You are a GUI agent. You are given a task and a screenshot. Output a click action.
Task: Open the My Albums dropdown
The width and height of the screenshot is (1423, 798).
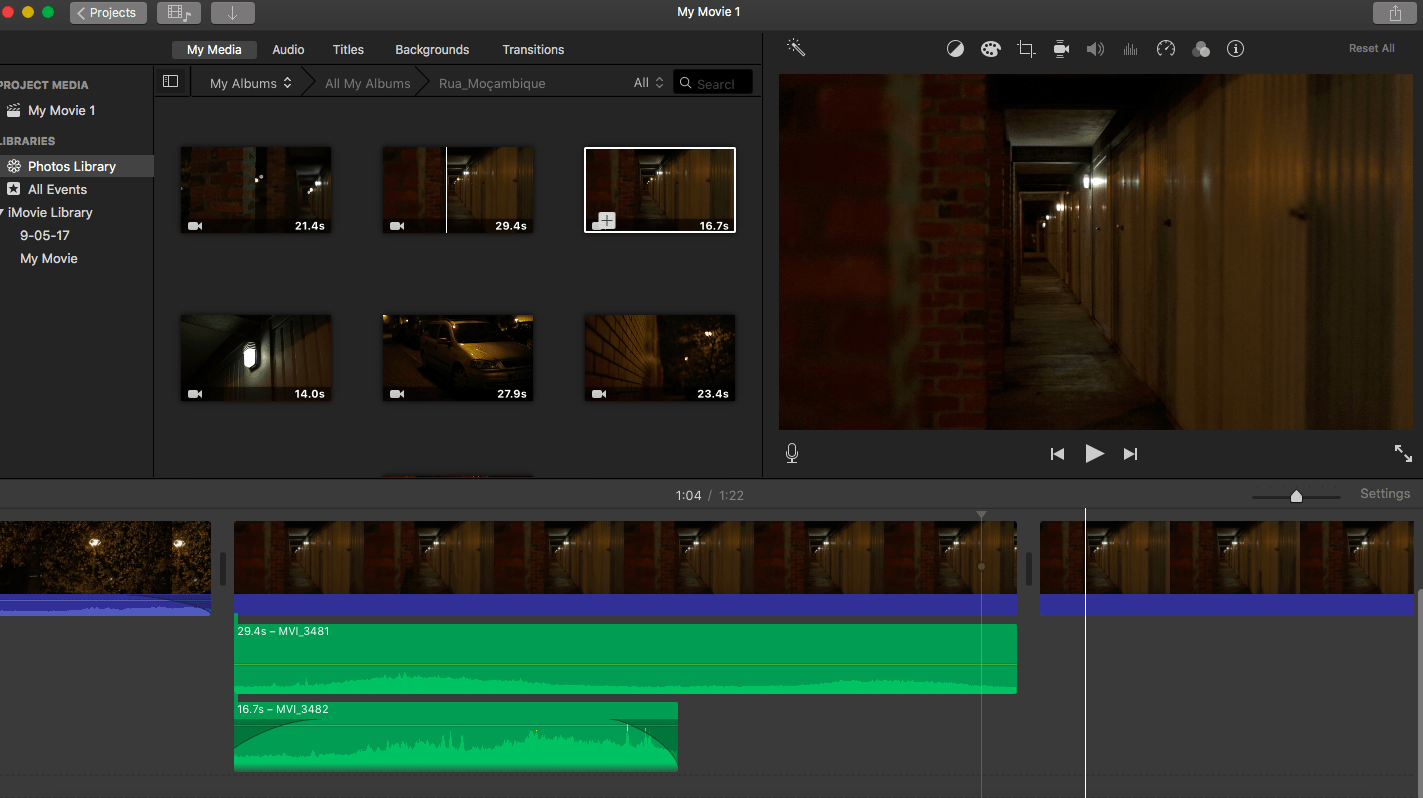coord(250,83)
